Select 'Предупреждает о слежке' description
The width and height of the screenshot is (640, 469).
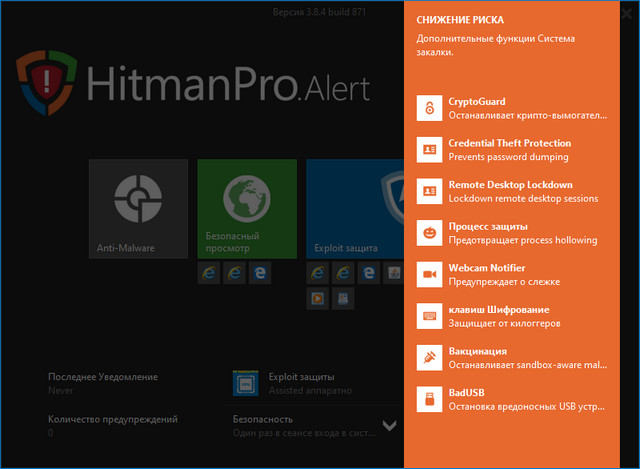(504, 282)
